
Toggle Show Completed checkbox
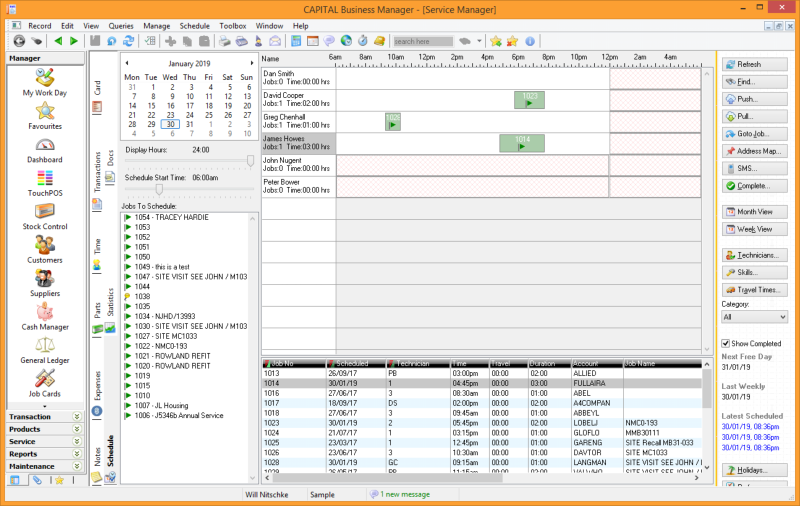726,343
